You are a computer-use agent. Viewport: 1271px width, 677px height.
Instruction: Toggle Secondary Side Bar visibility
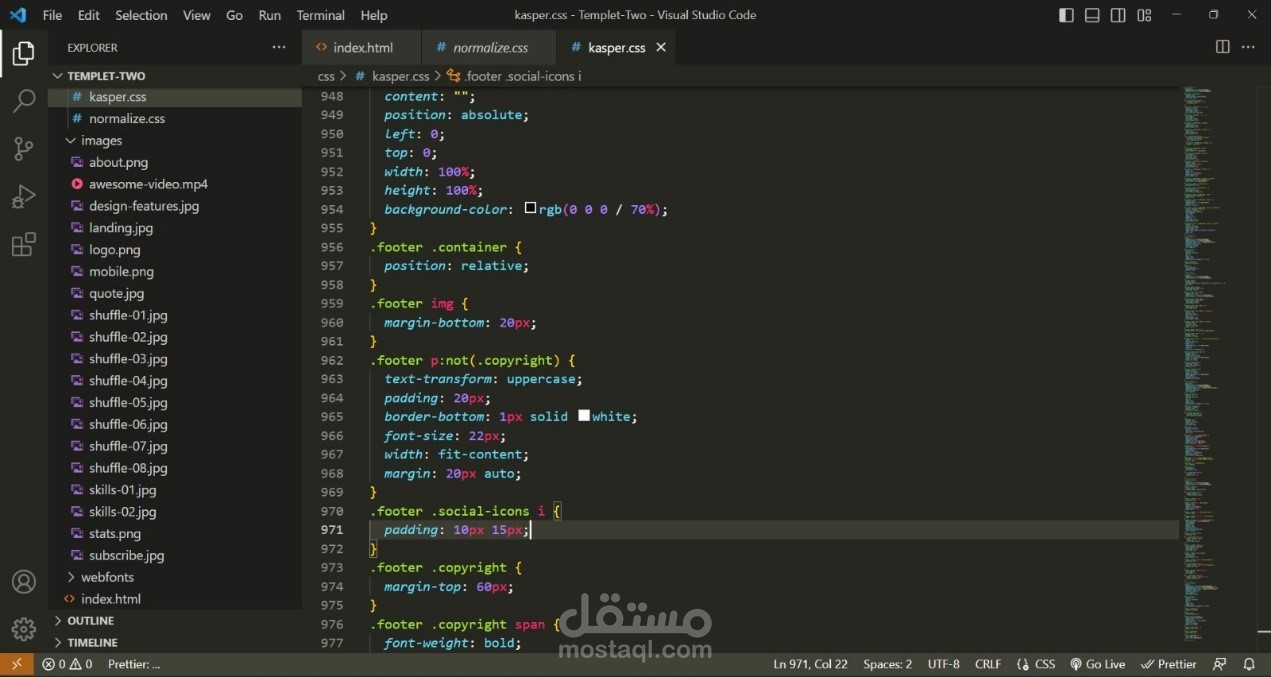click(x=1118, y=15)
